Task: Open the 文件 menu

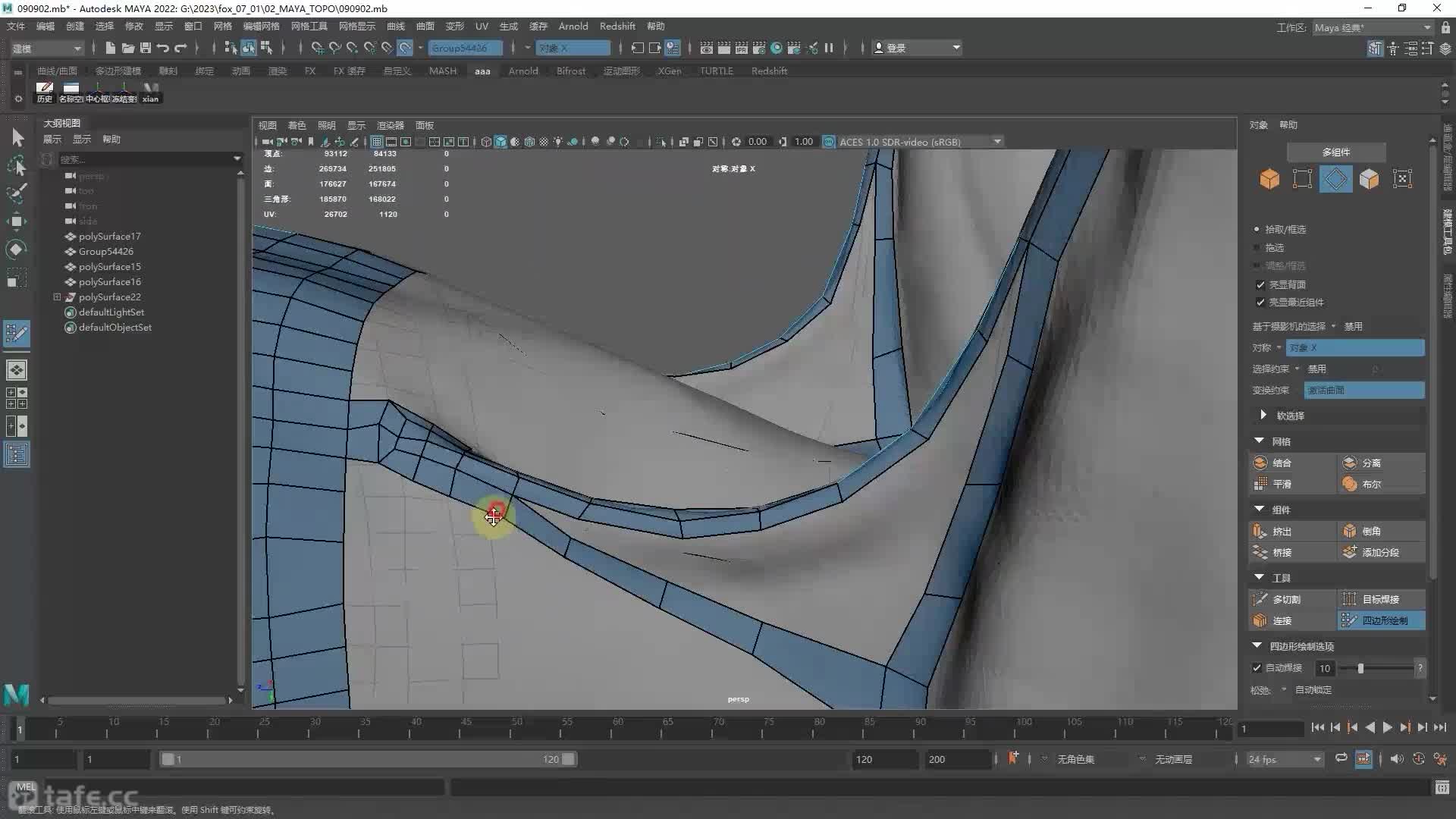Action: click(16, 26)
